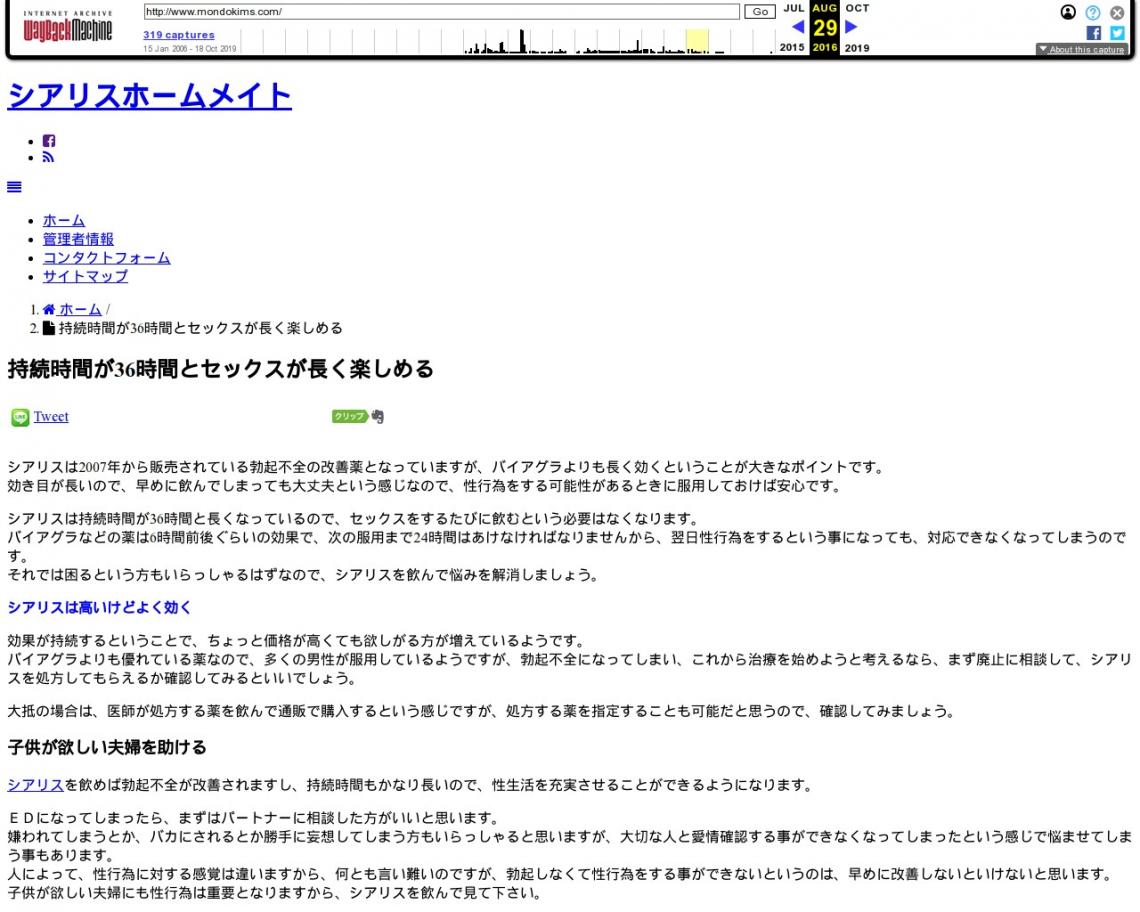Click the LINE share icon
The height and width of the screenshot is (912, 1140).
pos(20,417)
